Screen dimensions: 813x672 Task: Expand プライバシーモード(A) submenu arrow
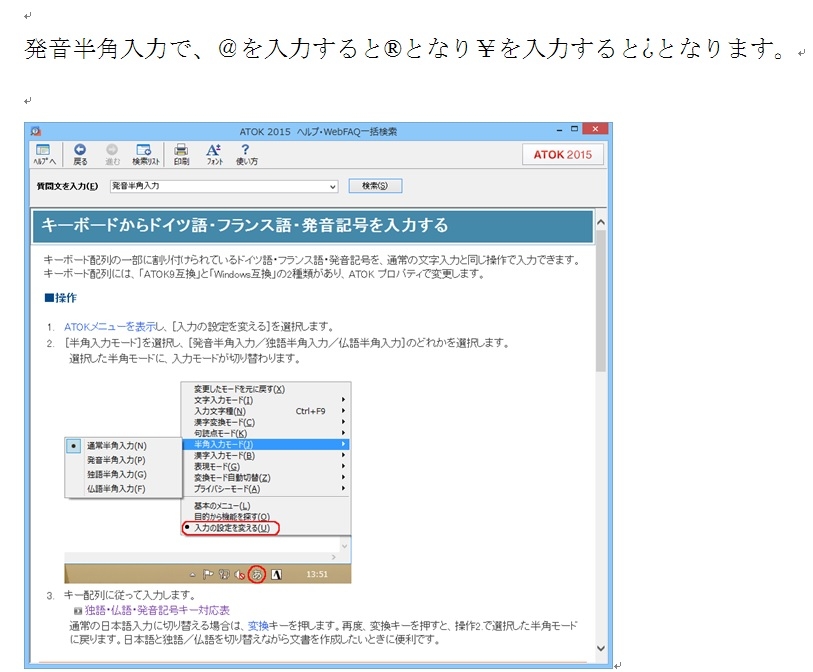click(x=343, y=488)
